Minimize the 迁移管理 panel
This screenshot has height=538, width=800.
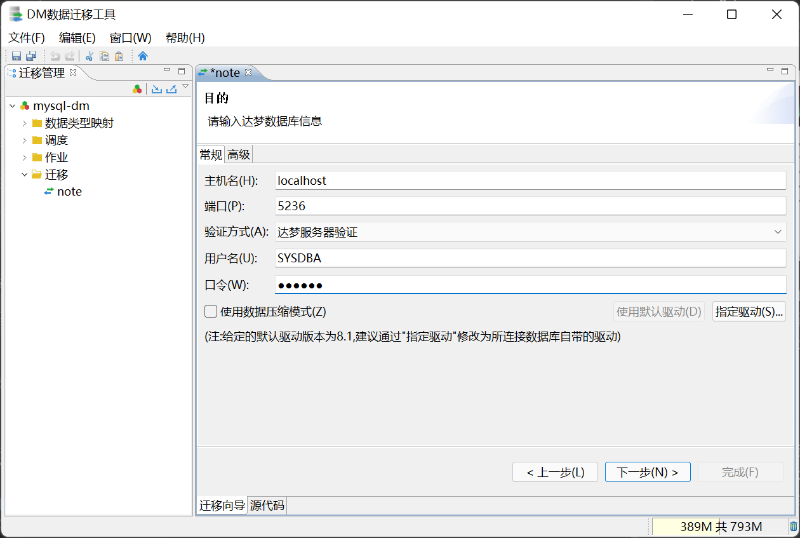(167, 70)
